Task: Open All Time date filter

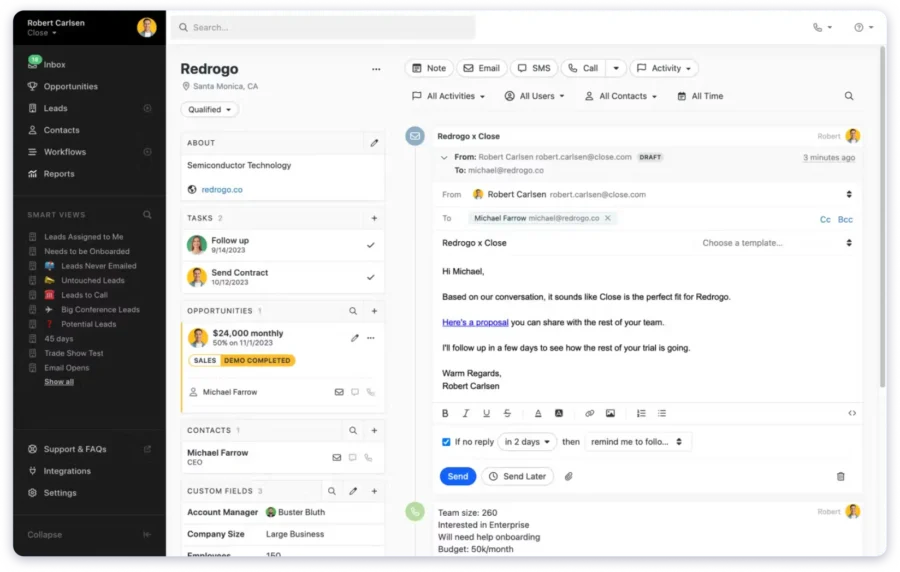Action: (x=700, y=96)
